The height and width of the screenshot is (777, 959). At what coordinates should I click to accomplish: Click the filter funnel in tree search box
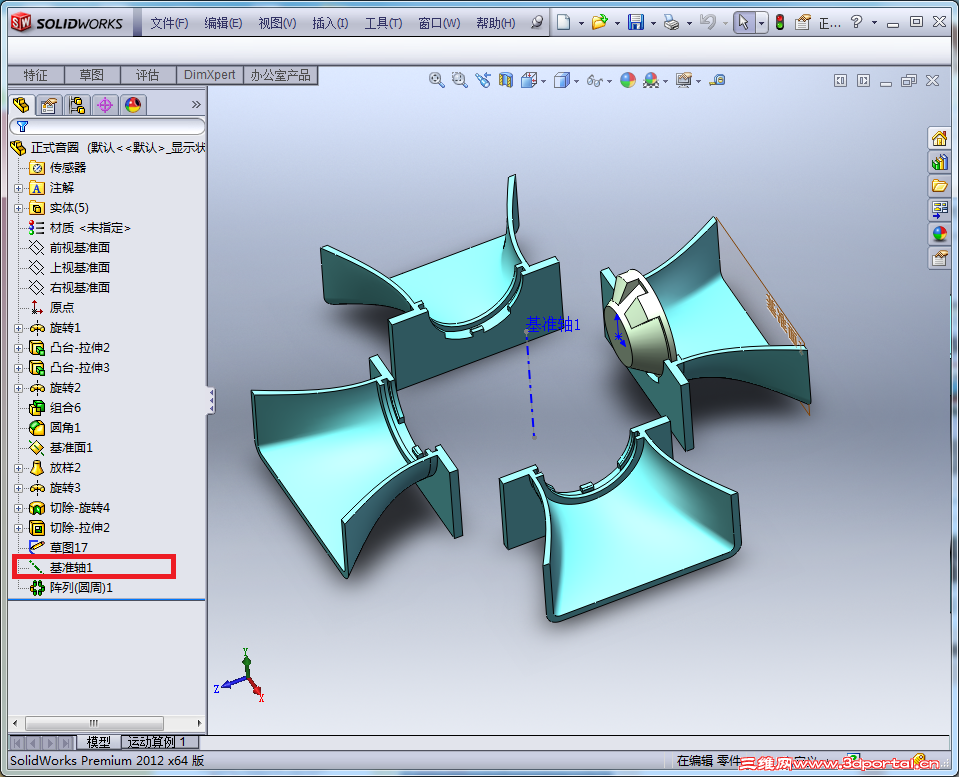(22, 127)
